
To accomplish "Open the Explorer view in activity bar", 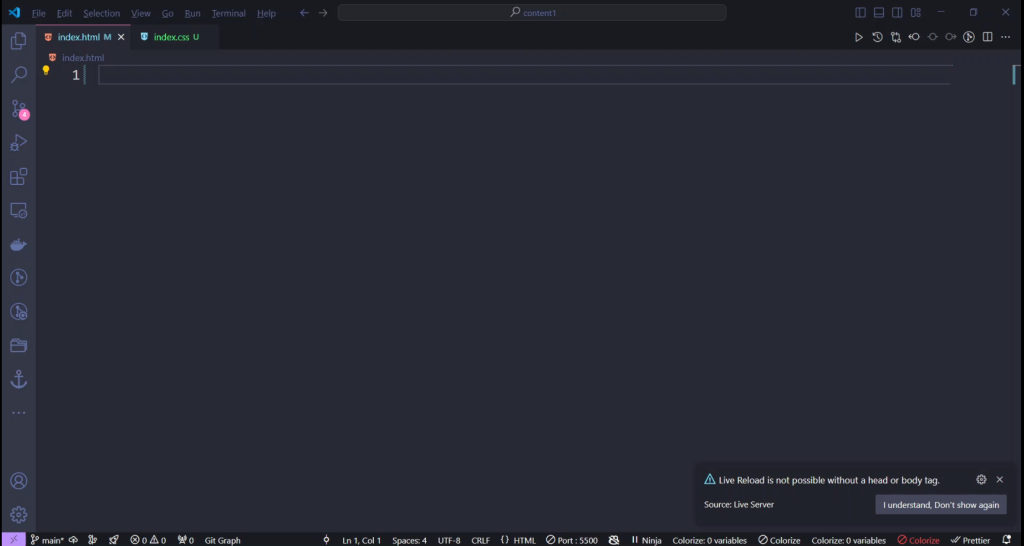I will tap(18, 41).
